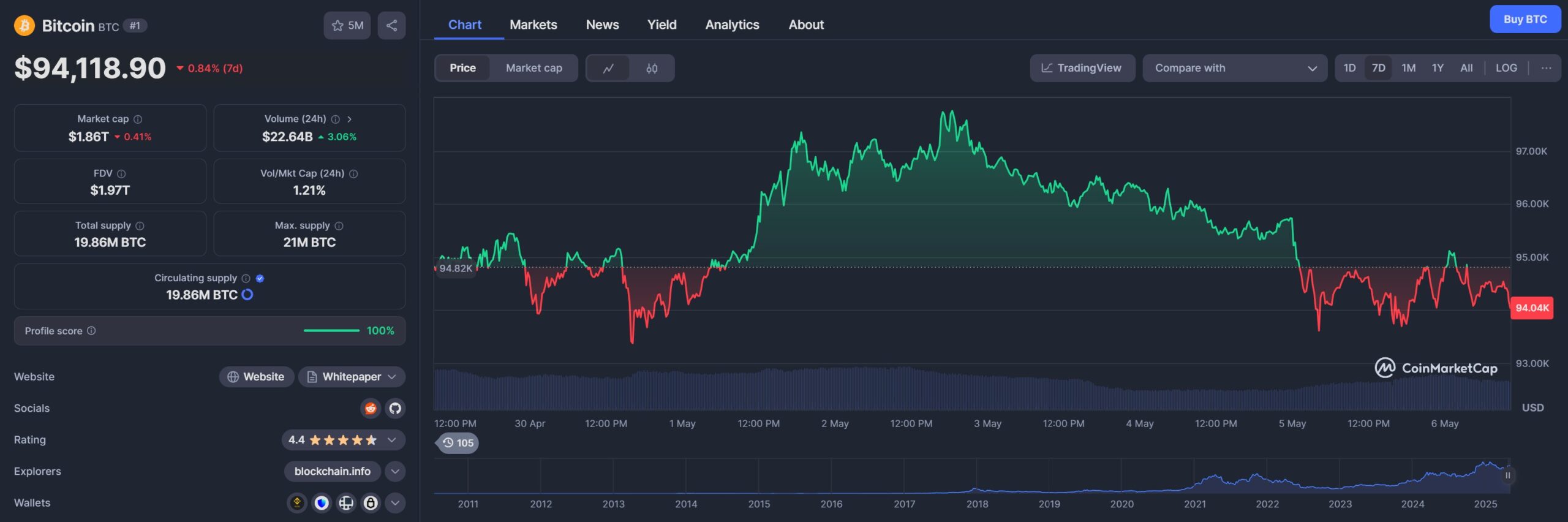The image size is (1568, 522).
Task: Open the GitHub social link
Action: tap(395, 408)
